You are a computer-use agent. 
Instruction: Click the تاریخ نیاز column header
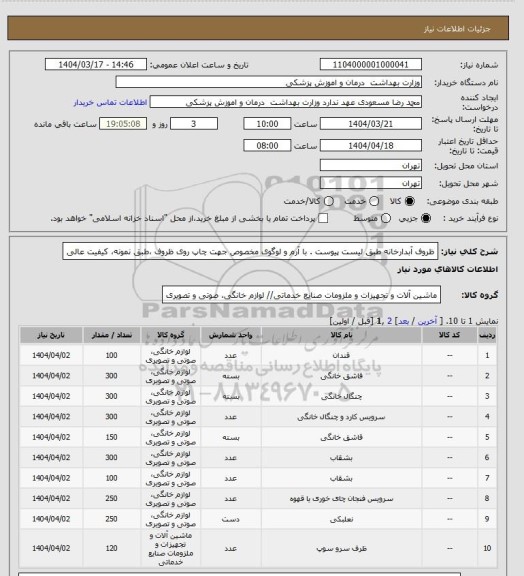[x=51, y=335]
